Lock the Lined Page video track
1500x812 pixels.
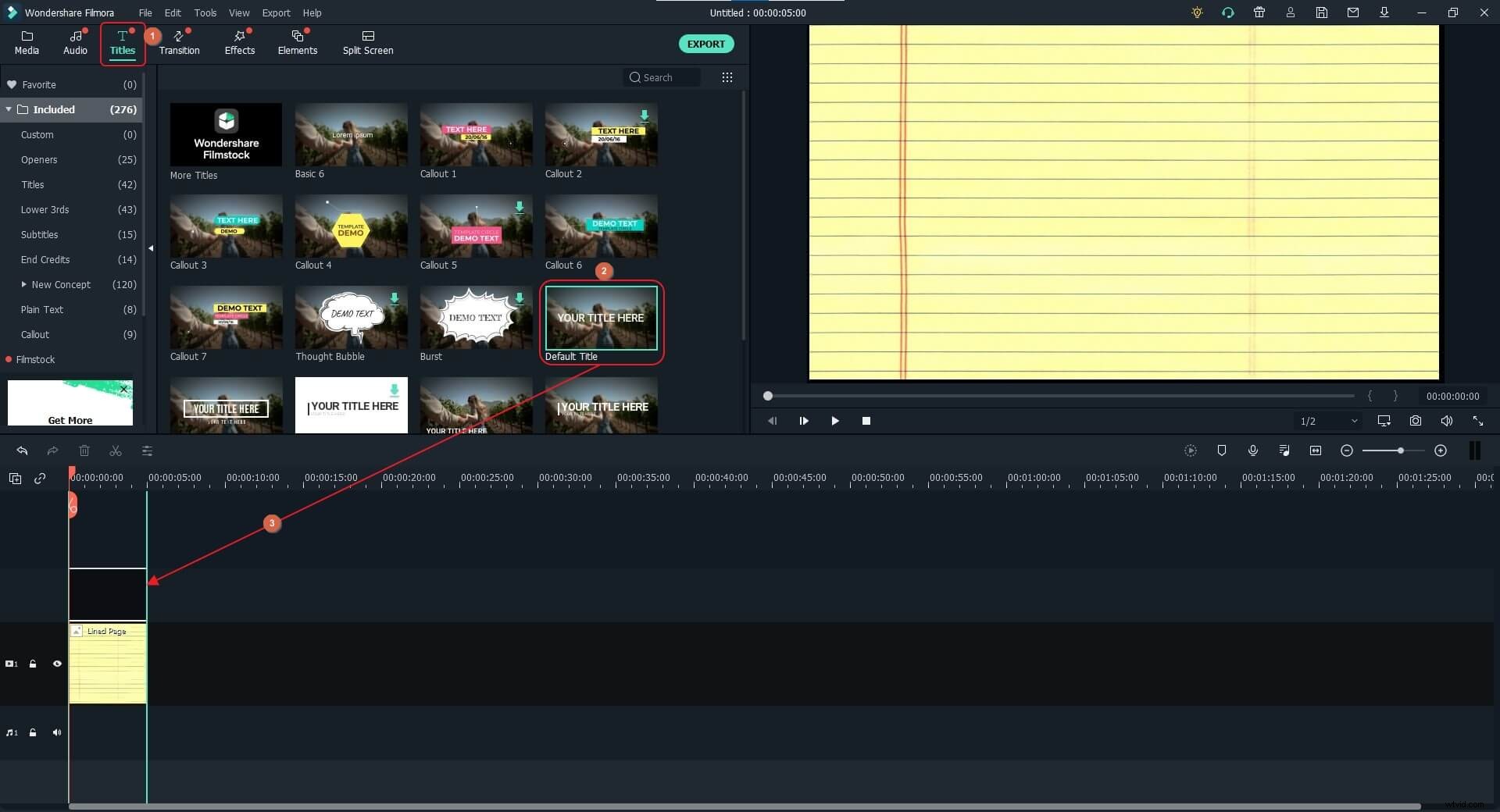(x=33, y=664)
